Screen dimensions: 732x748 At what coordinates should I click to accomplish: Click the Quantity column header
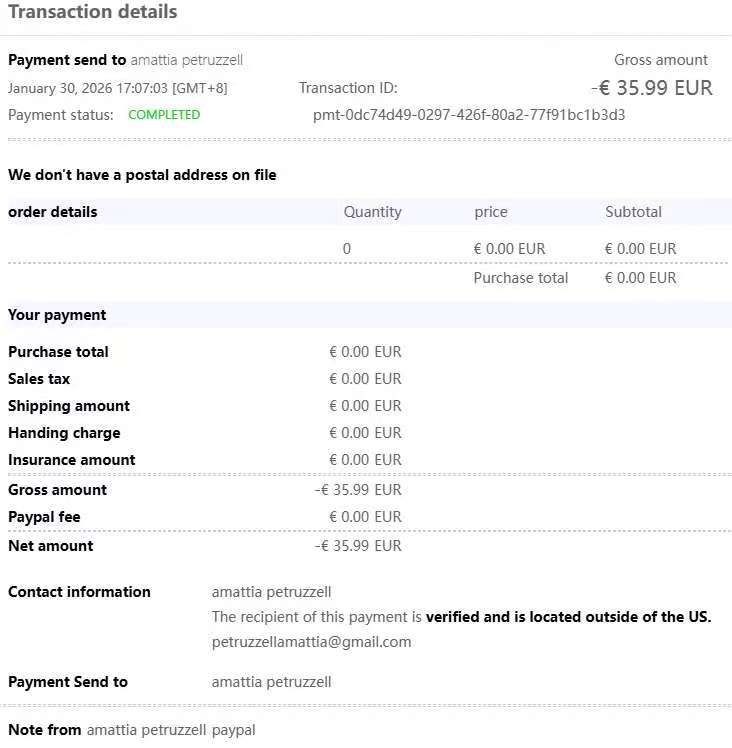[x=372, y=212]
